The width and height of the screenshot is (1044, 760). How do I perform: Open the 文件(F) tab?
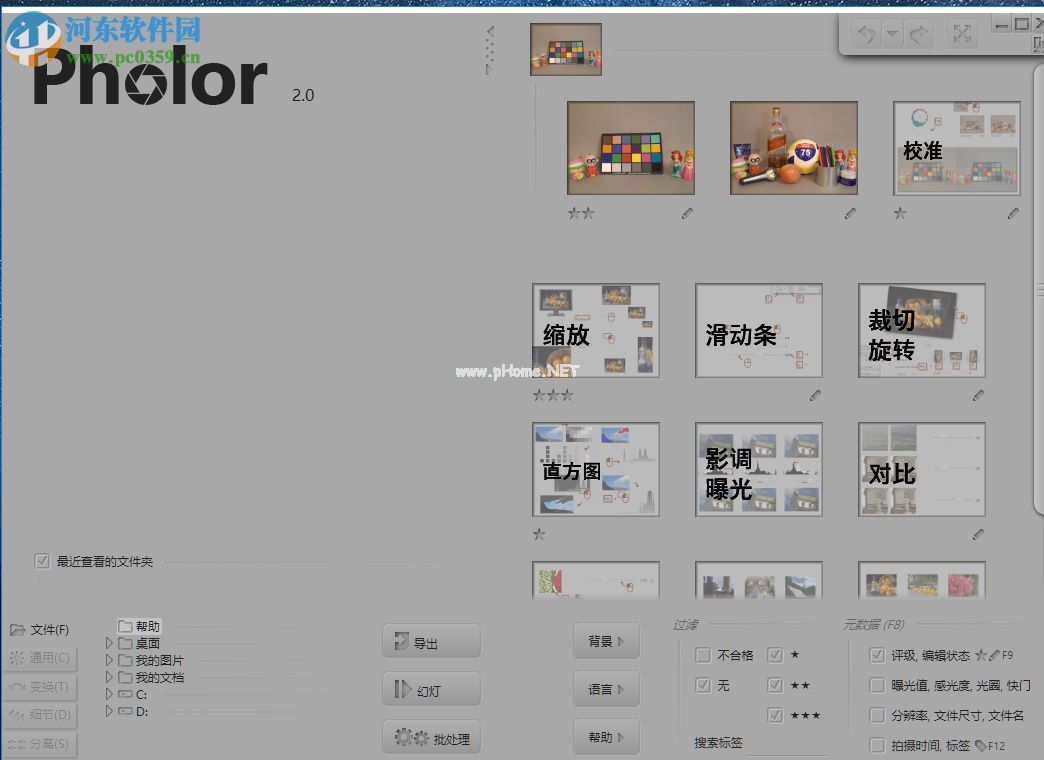click(40, 630)
